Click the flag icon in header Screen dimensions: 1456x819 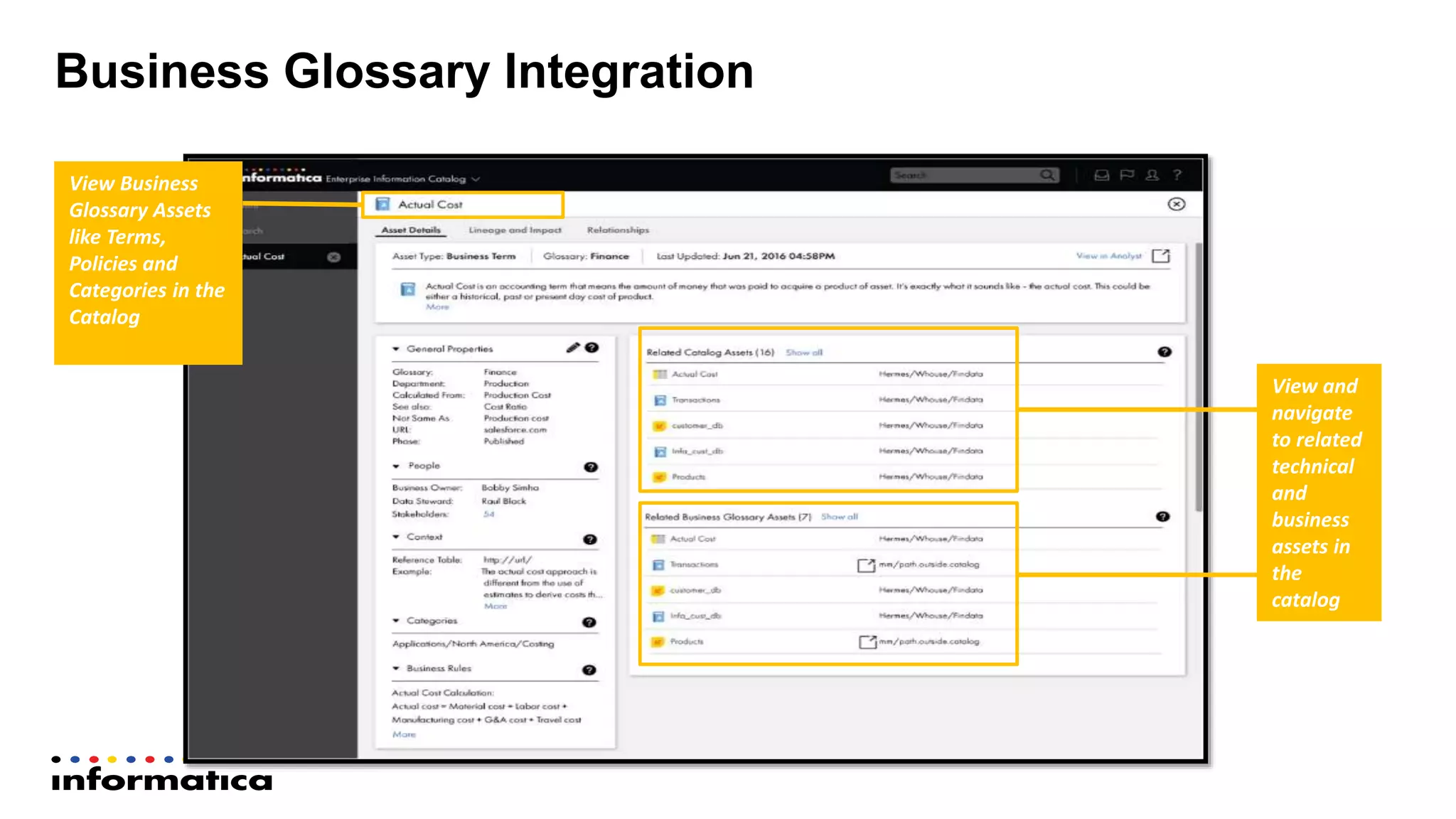click(1127, 175)
